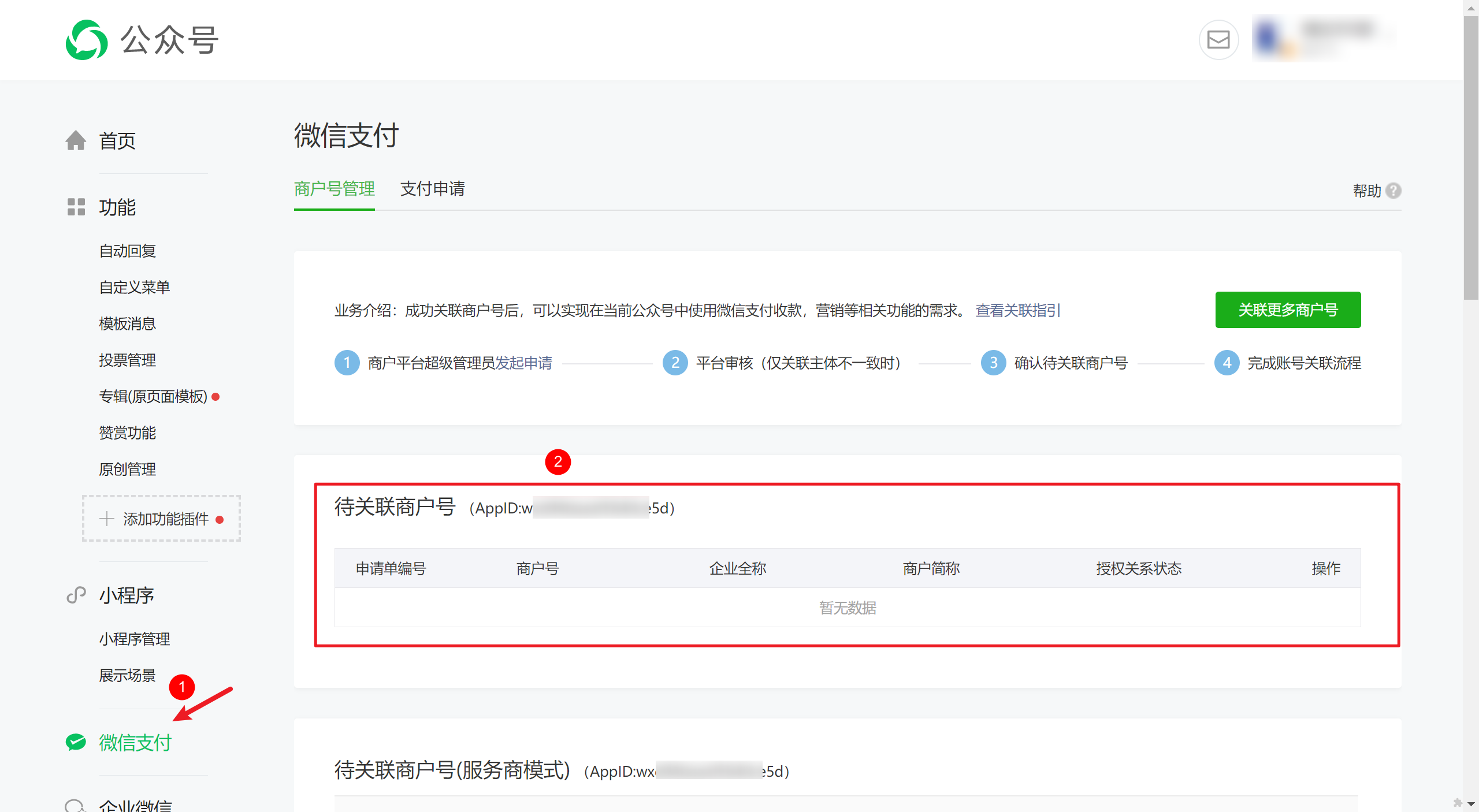Open 企业微信 at the sidebar bottom

coord(135,806)
